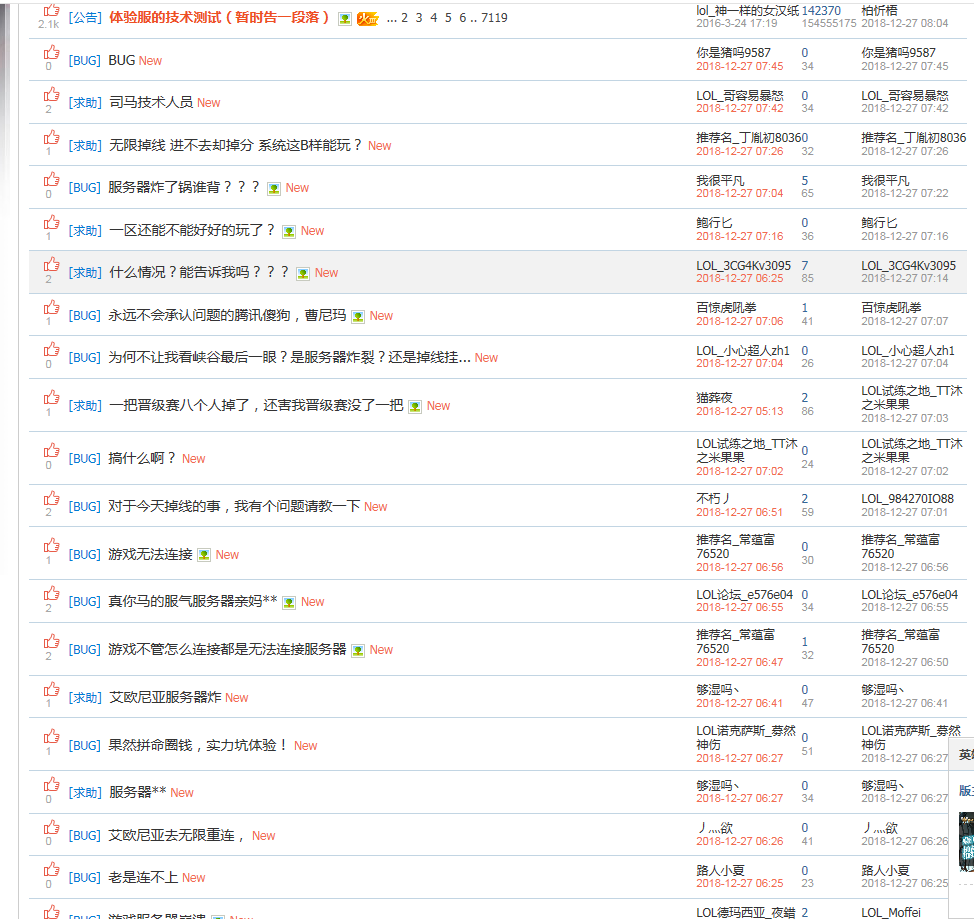Click image attachment icon after "什么情况？能告诉我吗"

[x=303, y=273]
